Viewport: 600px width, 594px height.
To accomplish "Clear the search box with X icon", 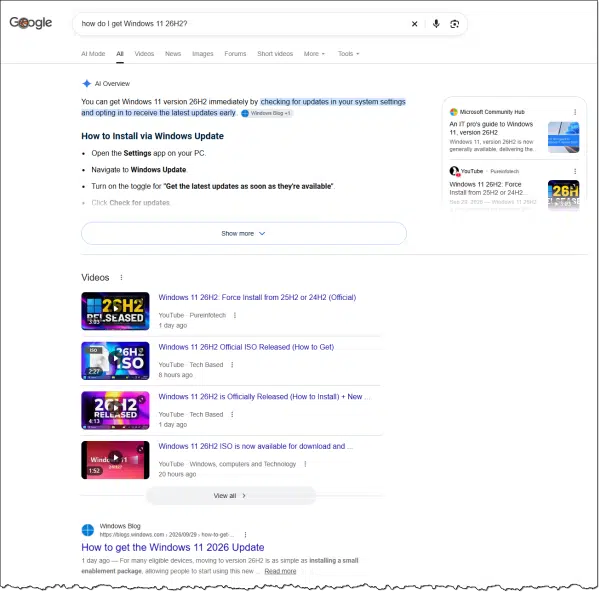I will point(414,24).
